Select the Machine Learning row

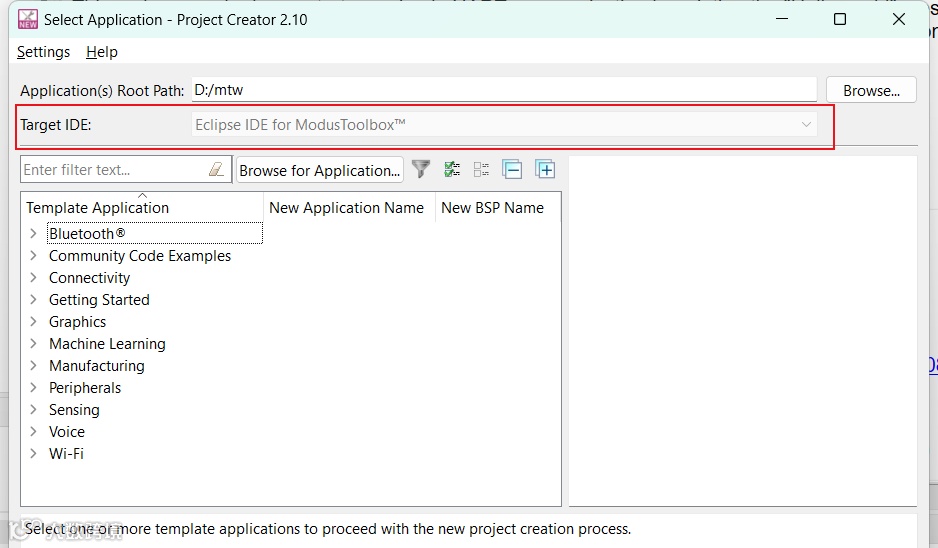pos(107,343)
